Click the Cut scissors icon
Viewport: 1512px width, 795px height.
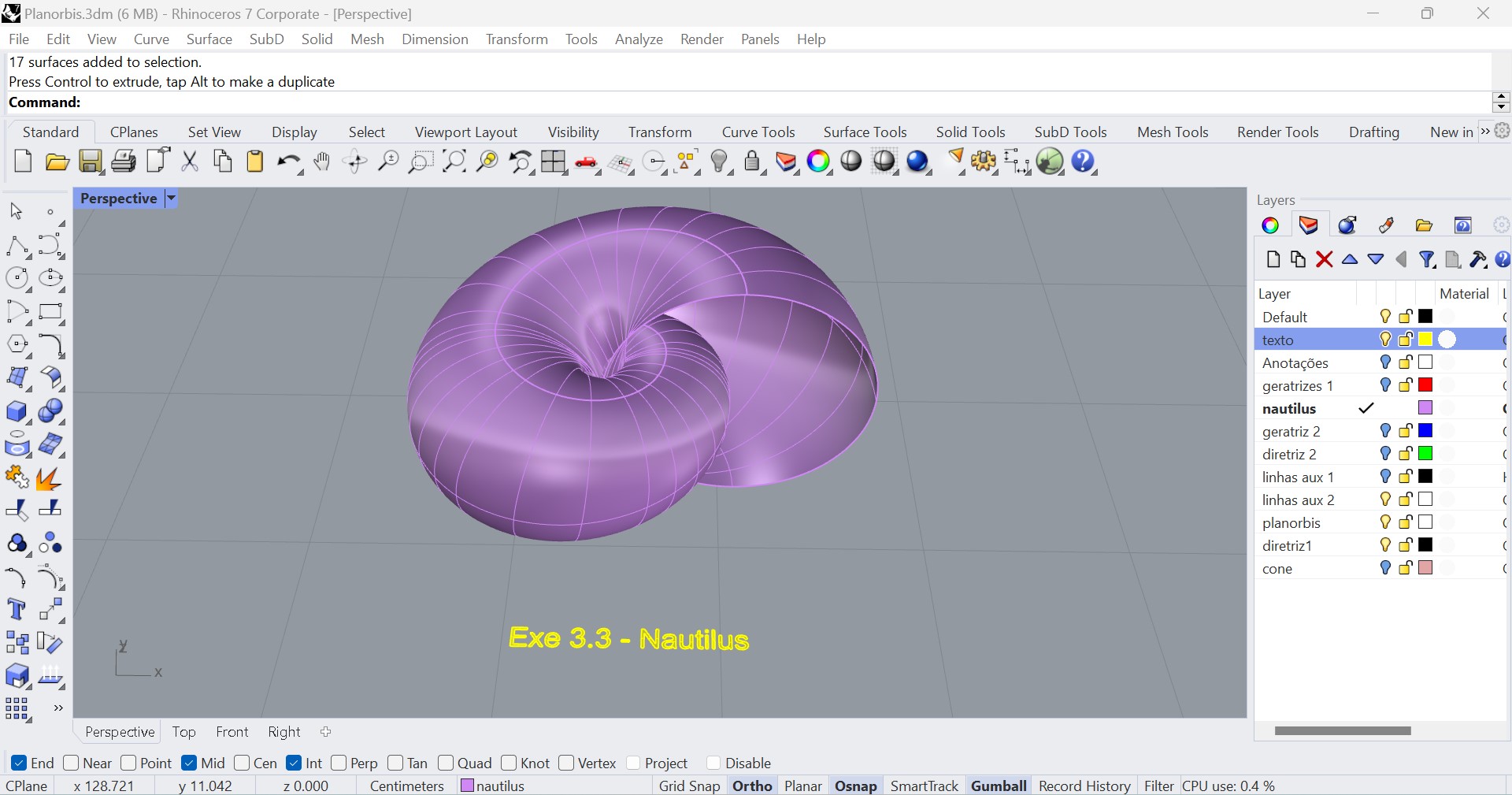point(190,162)
